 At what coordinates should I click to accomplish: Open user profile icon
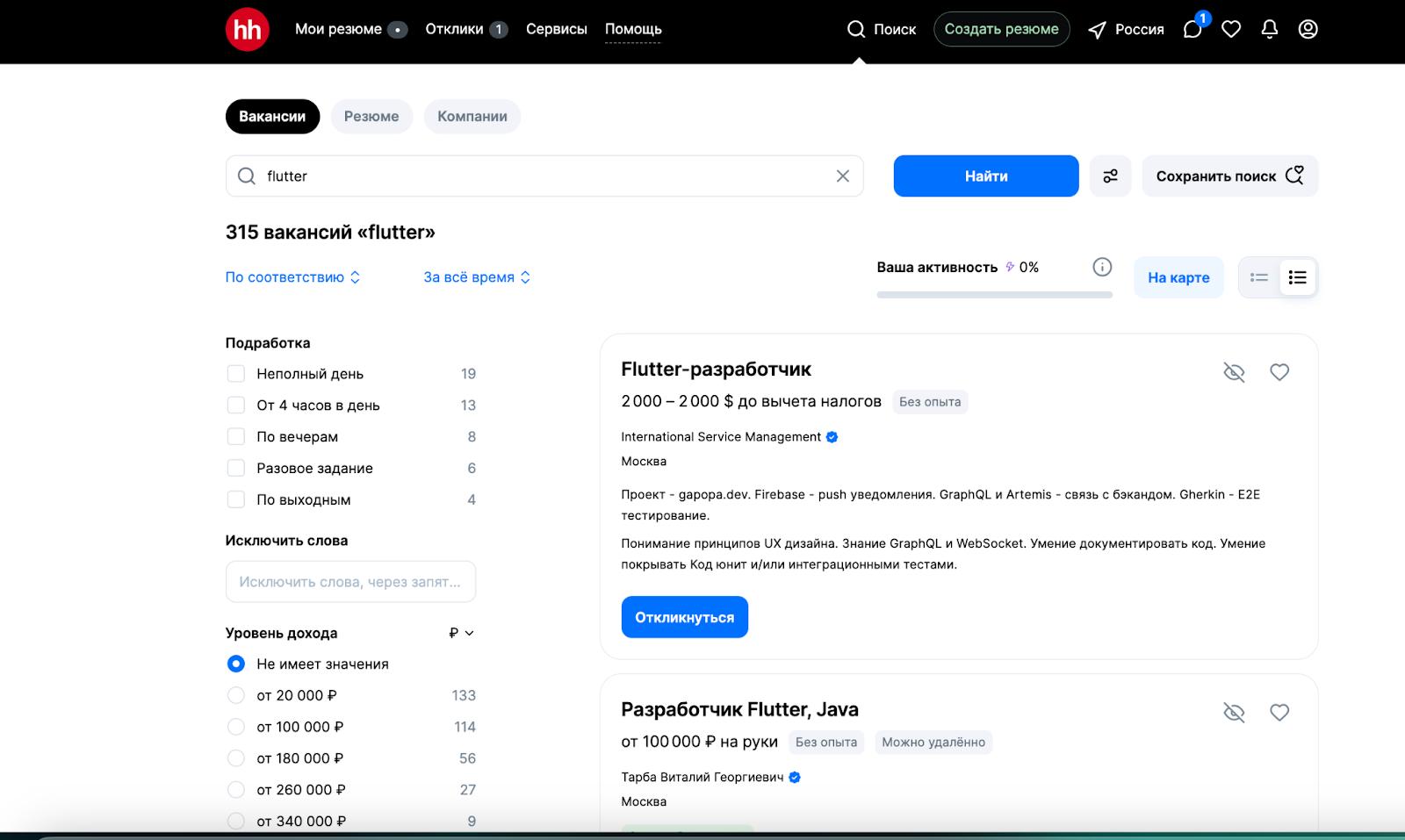[x=1308, y=30]
